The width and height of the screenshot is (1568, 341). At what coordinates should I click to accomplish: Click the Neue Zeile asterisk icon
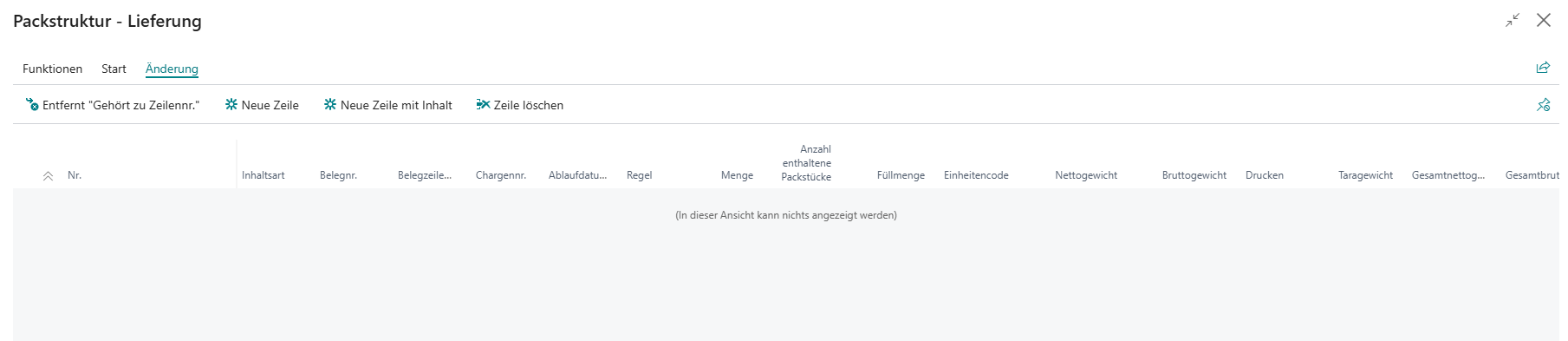pos(231,105)
